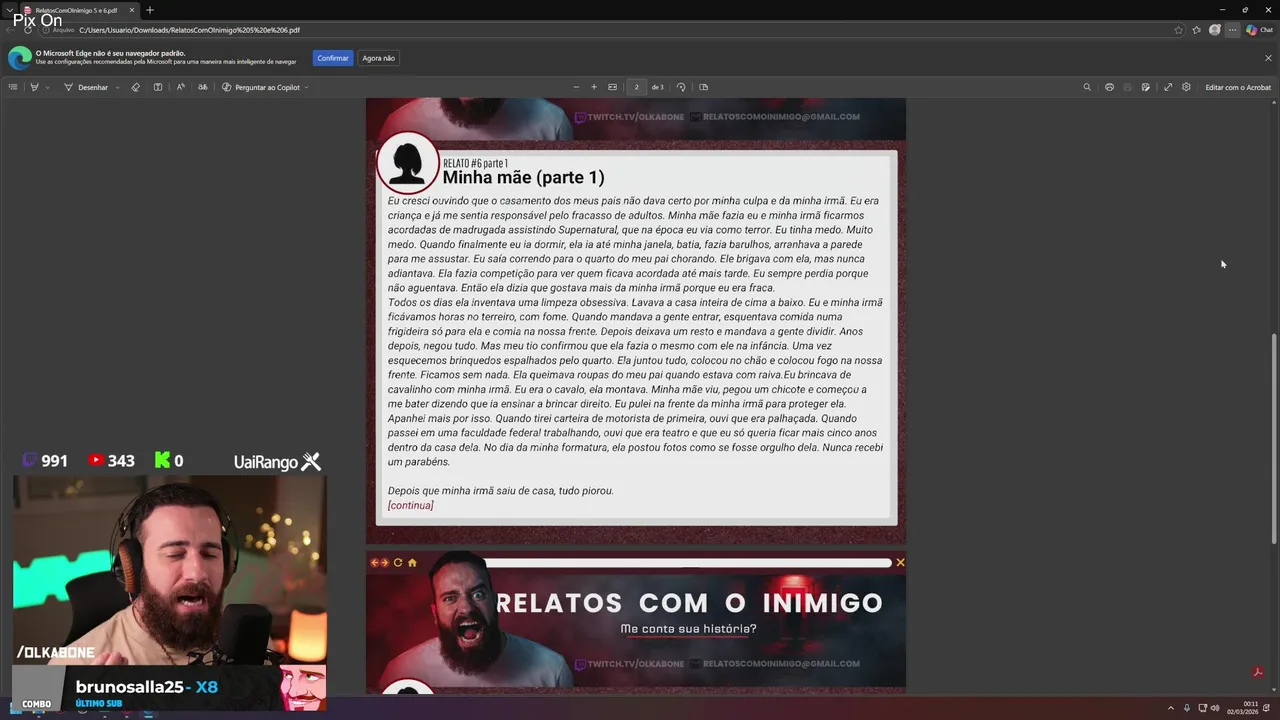Click the vertical scrollbar thumb

click(1274, 438)
